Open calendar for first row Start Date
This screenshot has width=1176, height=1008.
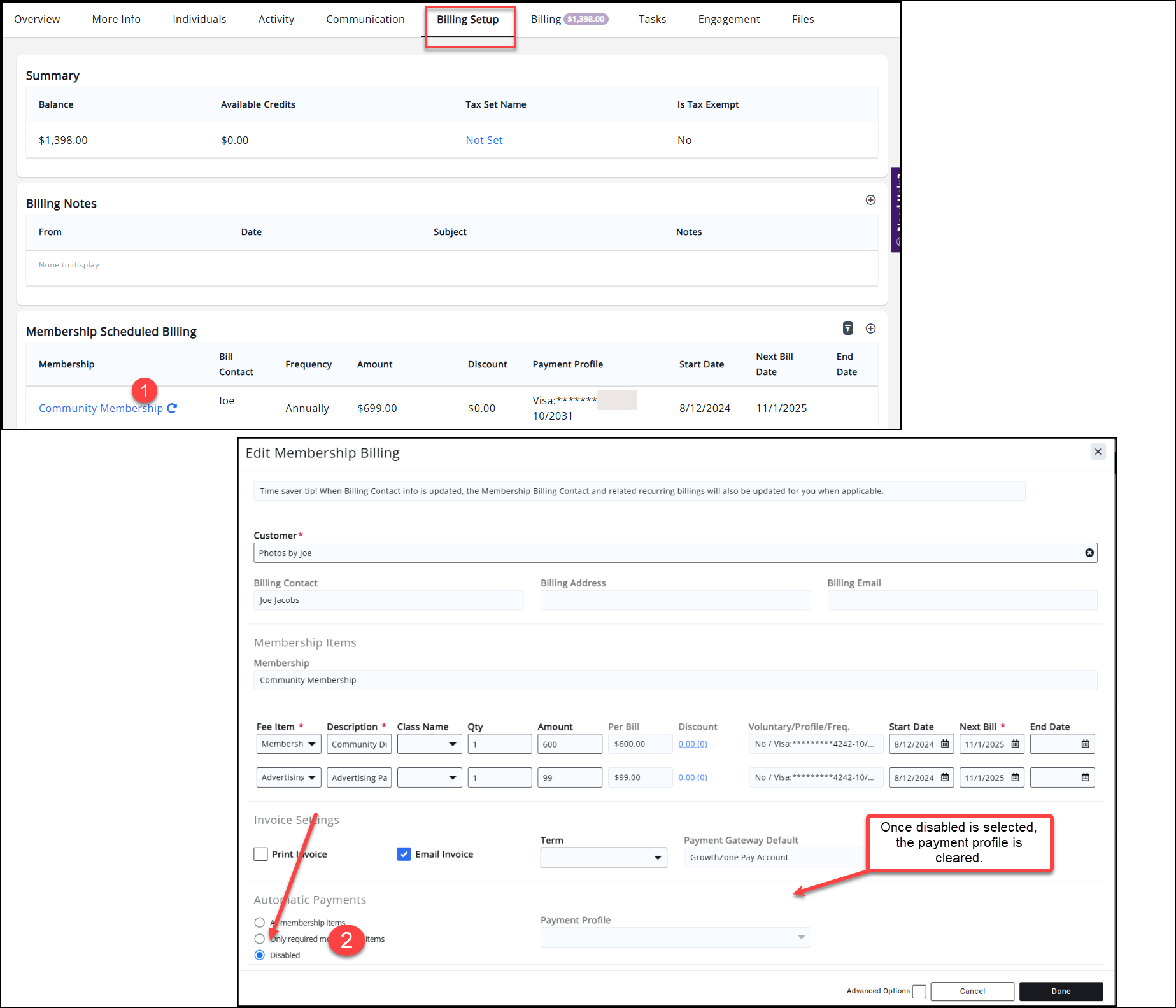pyautogui.click(x=945, y=744)
